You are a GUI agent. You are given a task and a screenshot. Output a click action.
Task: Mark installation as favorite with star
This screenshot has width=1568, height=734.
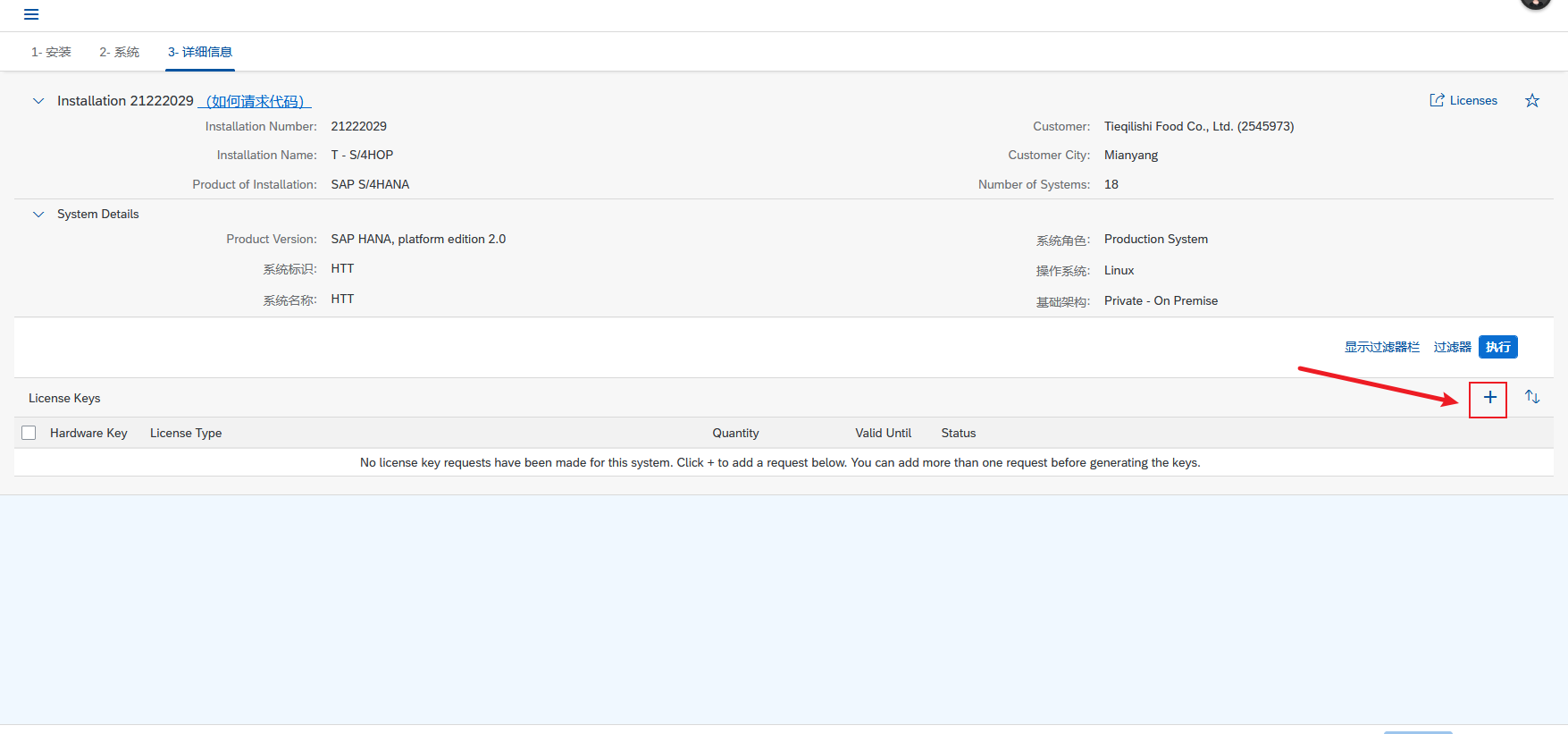click(1532, 101)
